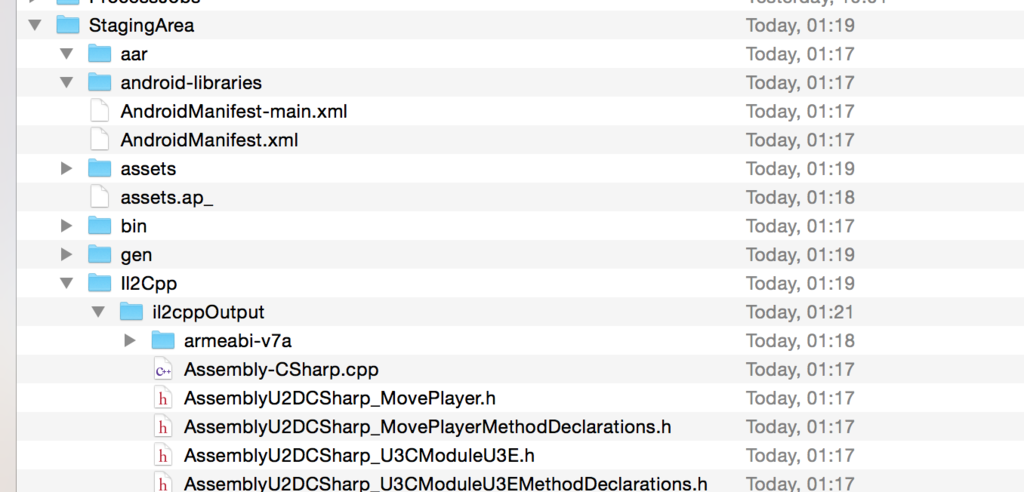Click the gen folder icon
Image resolution: width=1024 pixels, height=492 pixels.
pos(99,255)
